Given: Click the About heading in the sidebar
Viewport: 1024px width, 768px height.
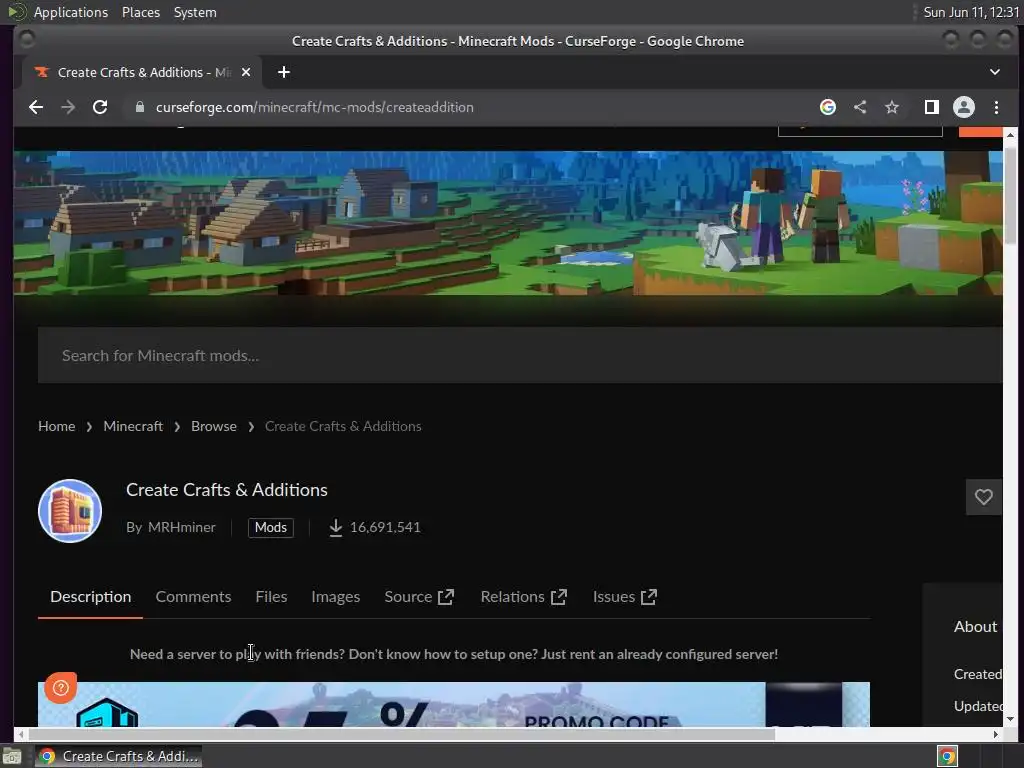Looking at the screenshot, I should click(x=975, y=627).
